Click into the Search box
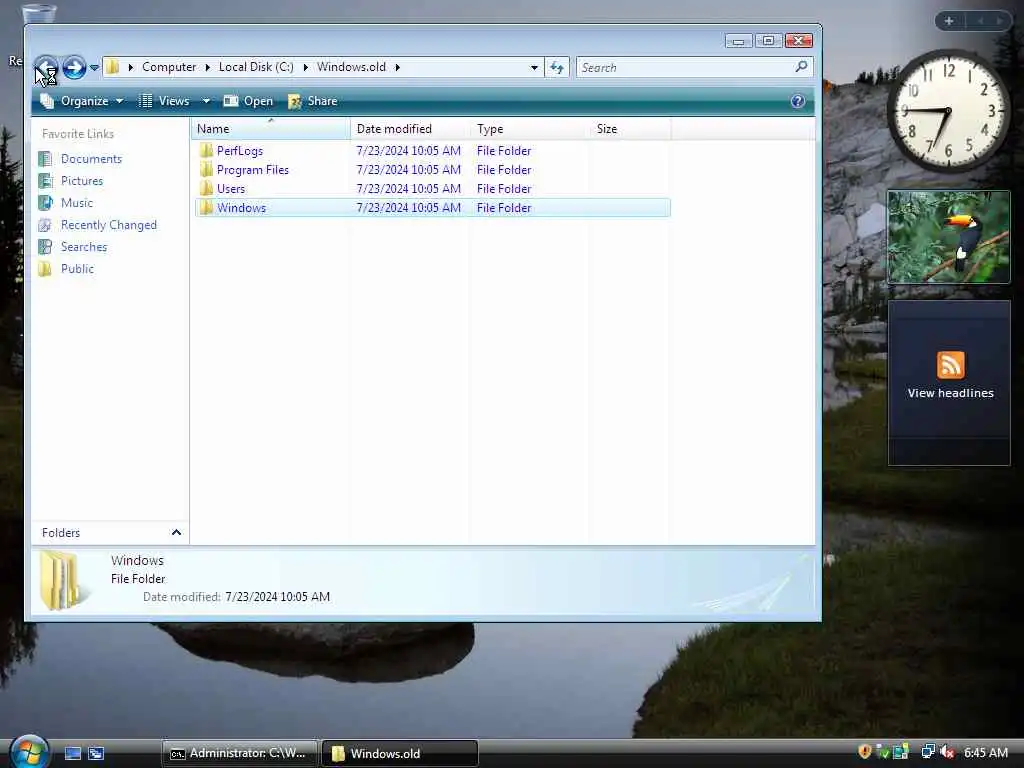1024x768 pixels. tap(686, 67)
